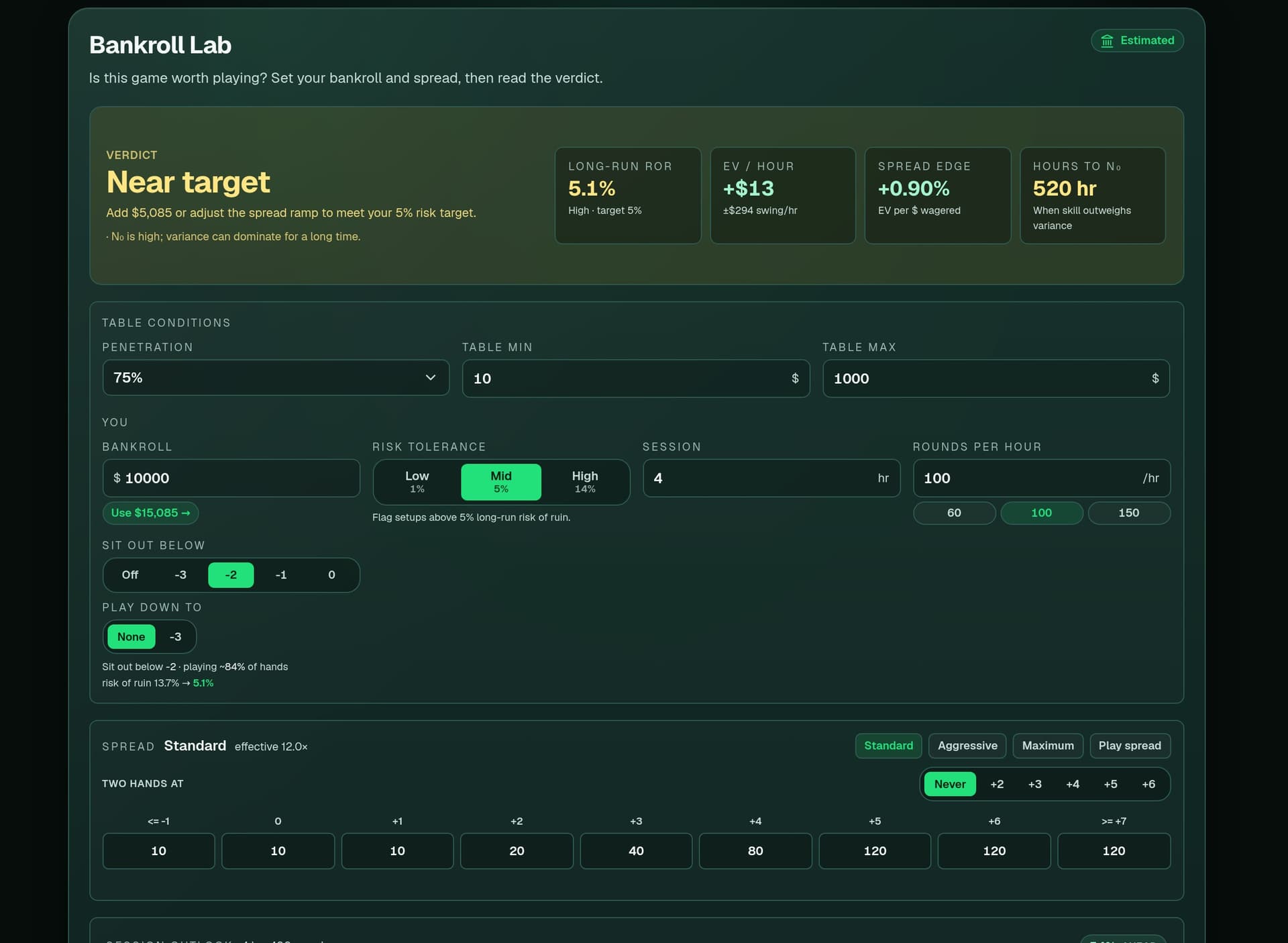Switch to the Maximum spread preset

[x=1048, y=746]
